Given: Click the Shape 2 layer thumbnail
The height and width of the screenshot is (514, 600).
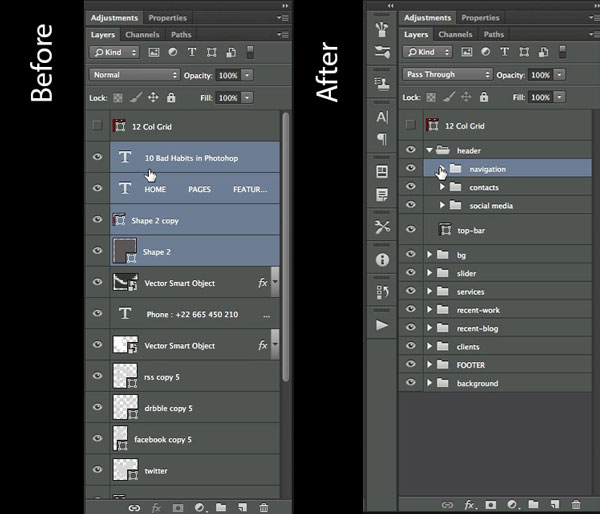Looking at the screenshot, I should (x=124, y=251).
